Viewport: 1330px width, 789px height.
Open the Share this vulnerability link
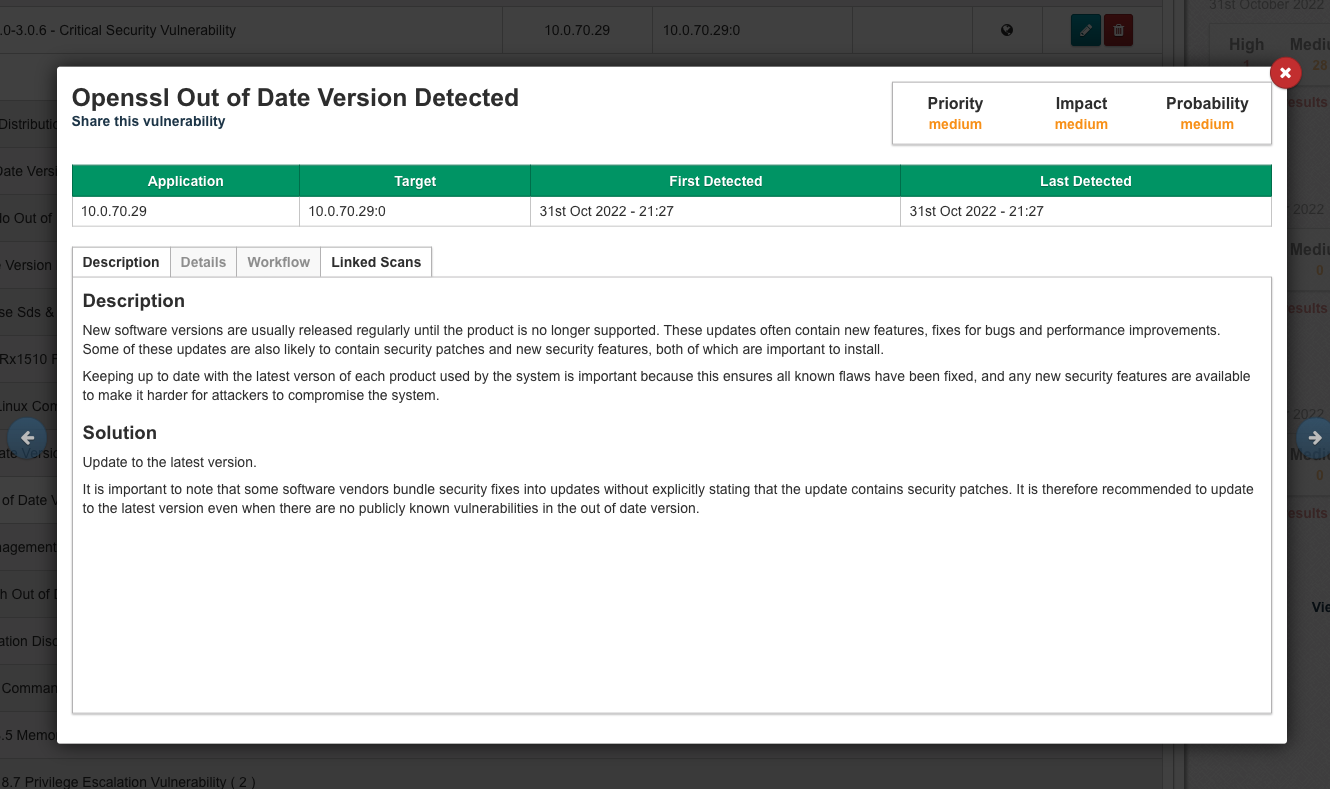tap(148, 121)
